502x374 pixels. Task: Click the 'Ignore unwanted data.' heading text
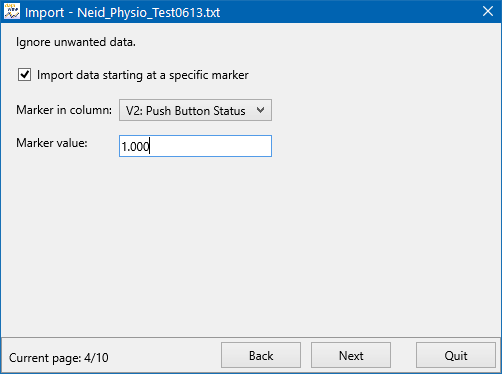point(76,42)
